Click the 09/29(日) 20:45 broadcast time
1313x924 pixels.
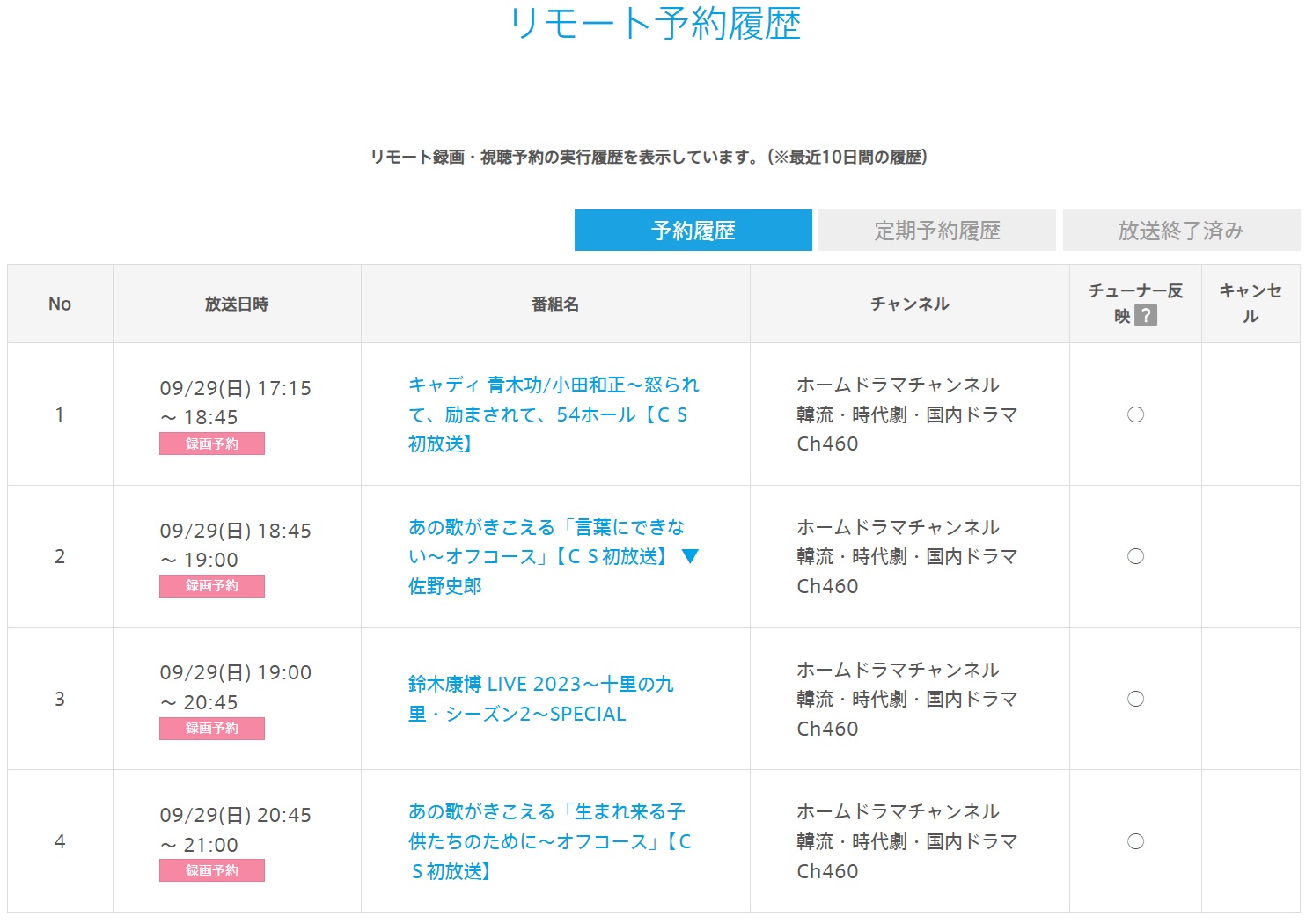[x=235, y=830]
